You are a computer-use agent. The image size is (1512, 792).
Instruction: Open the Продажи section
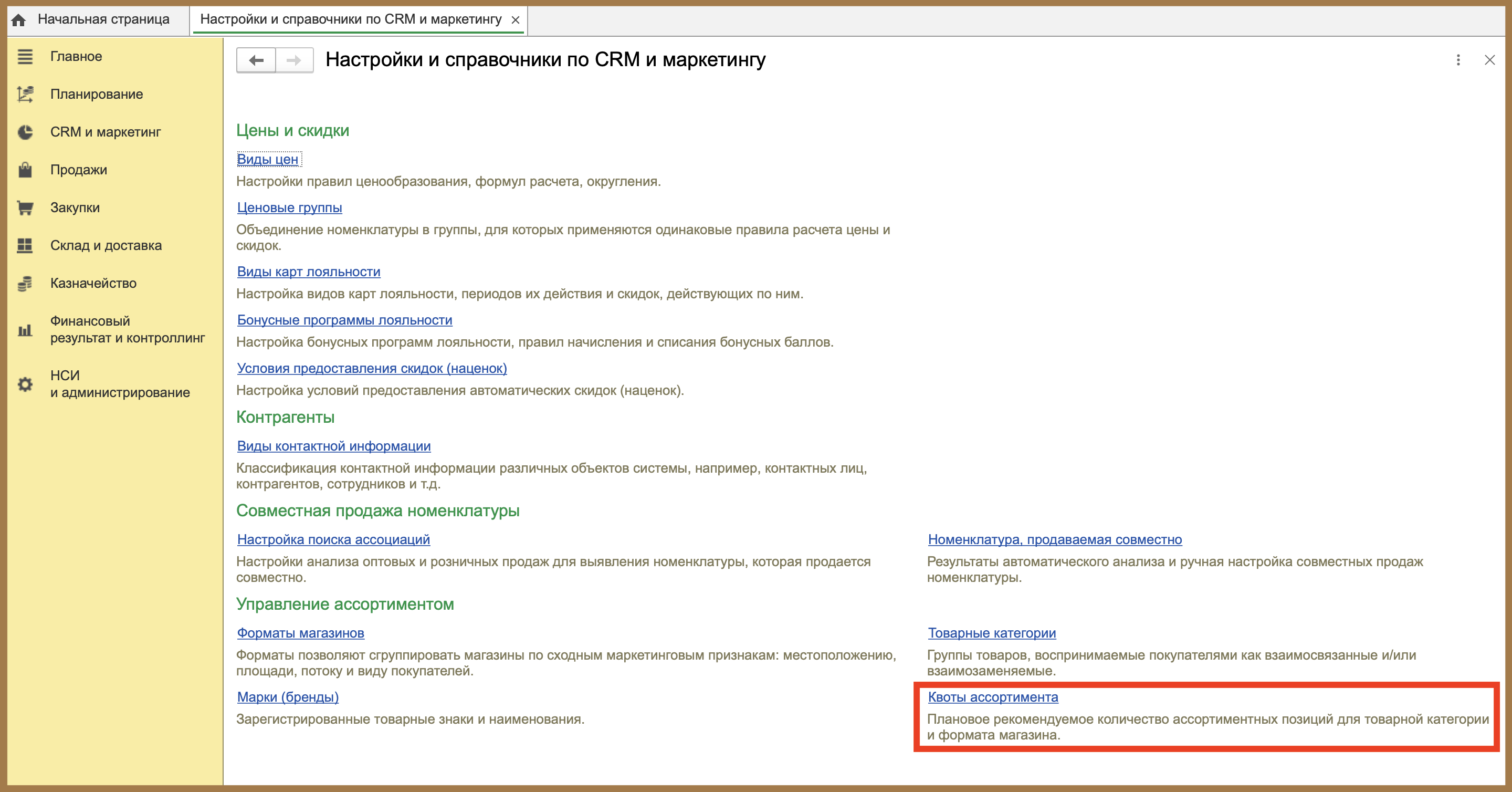point(79,170)
